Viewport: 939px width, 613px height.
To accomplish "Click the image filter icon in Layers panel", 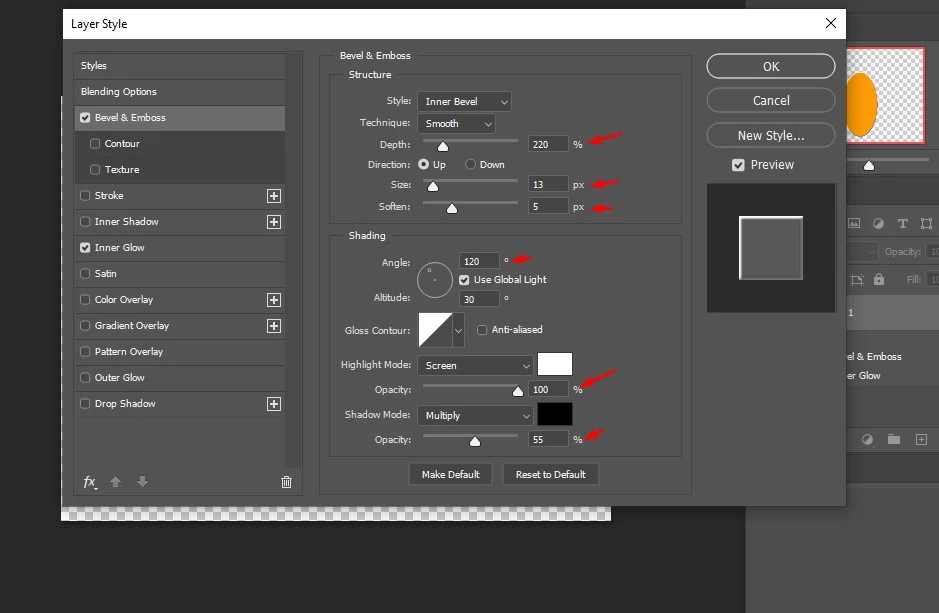I will point(854,223).
